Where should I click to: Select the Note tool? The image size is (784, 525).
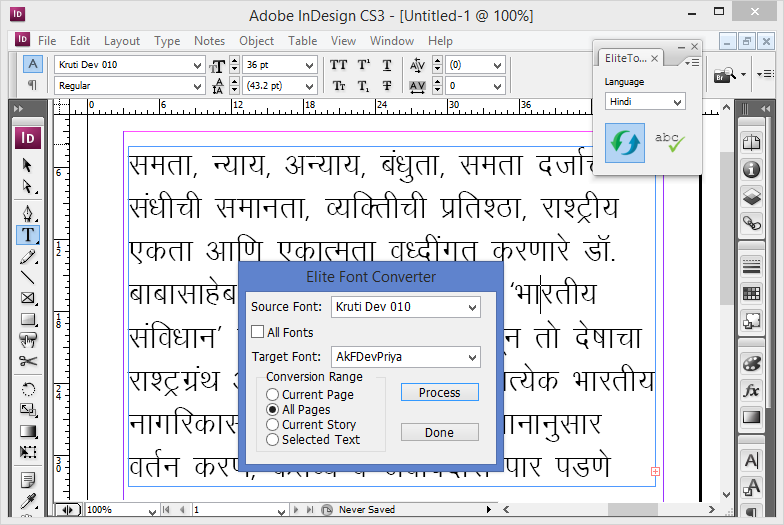pyautogui.click(x=27, y=480)
